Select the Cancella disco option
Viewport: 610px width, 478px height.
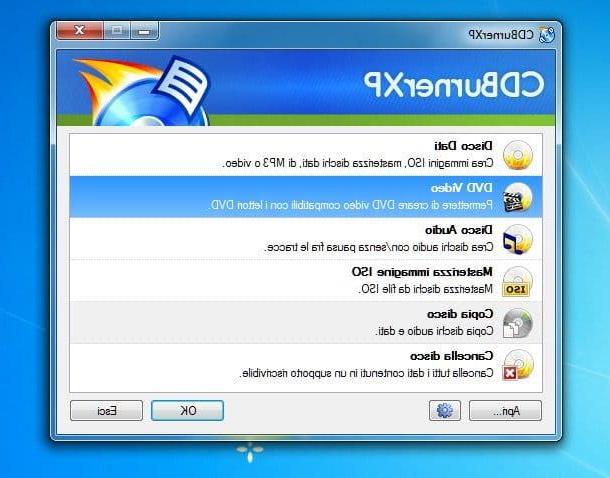(x=306, y=365)
